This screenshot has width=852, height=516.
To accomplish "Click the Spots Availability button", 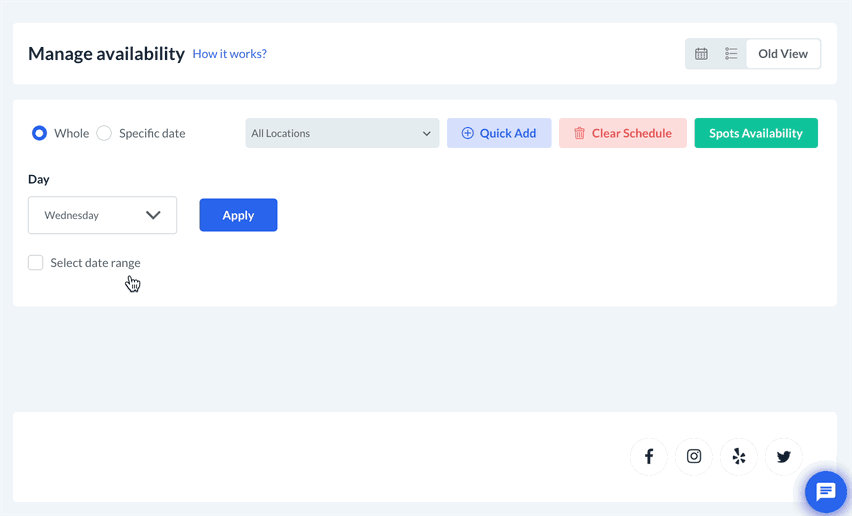I will pyautogui.click(x=756, y=133).
